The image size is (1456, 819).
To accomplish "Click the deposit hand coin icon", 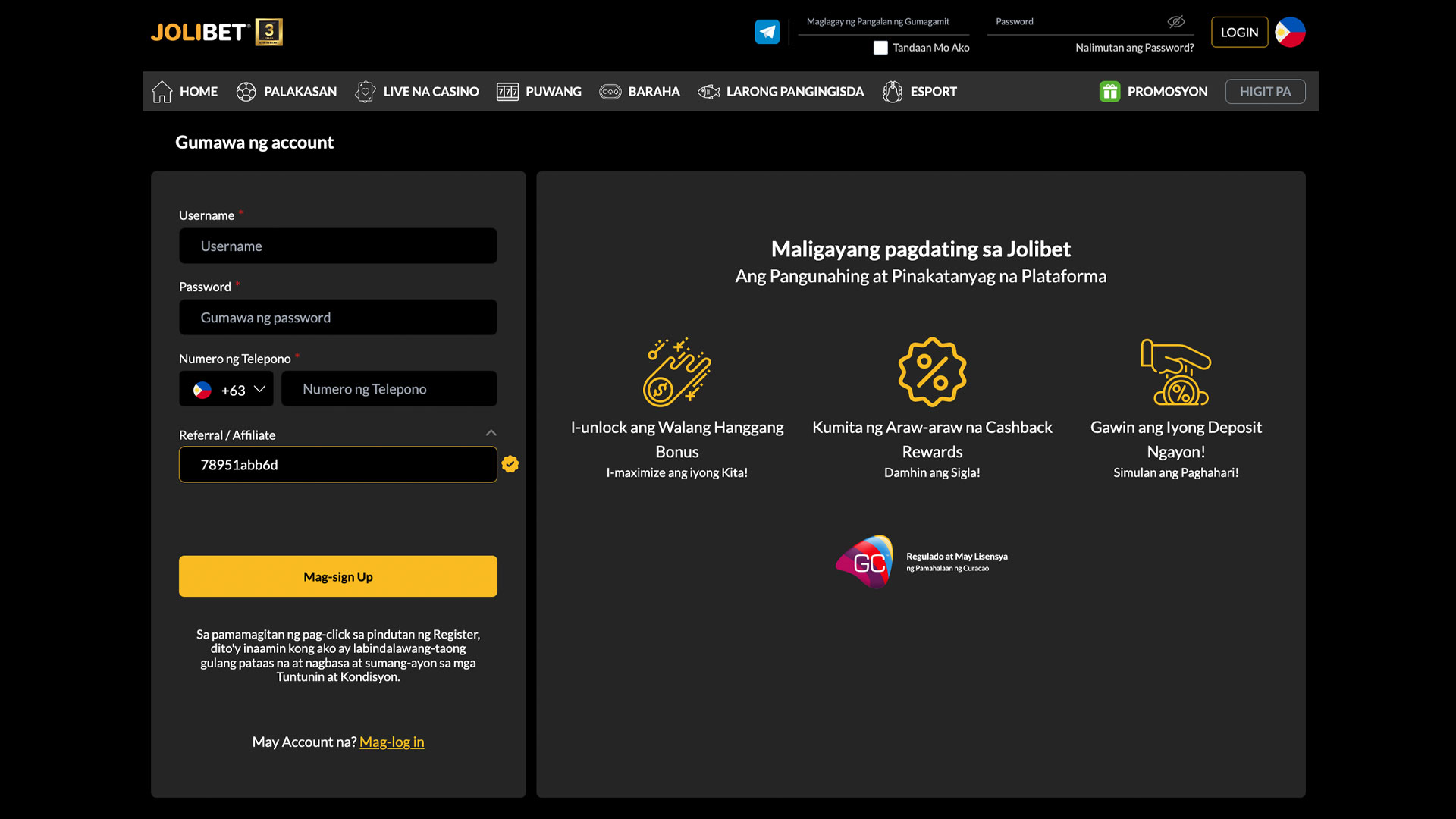I will pyautogui.click(x=1176, y=372).
